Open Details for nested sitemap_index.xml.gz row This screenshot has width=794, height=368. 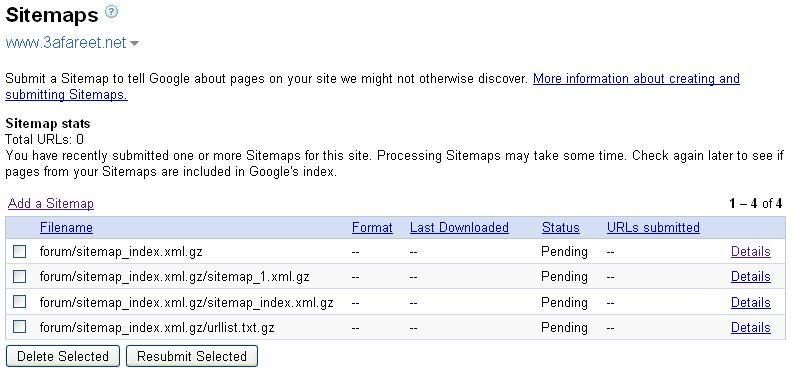750,302
